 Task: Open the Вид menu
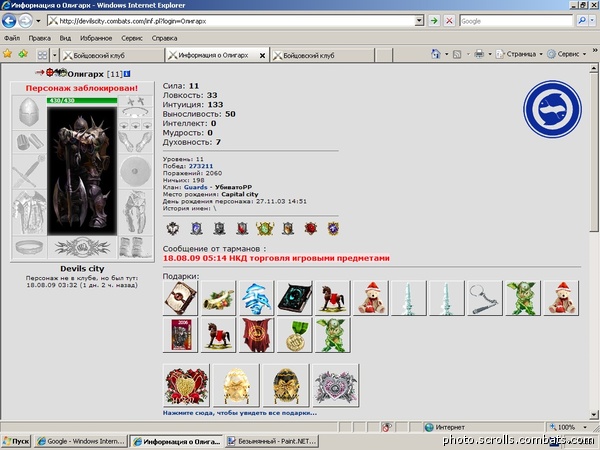[x=65, y=38]
